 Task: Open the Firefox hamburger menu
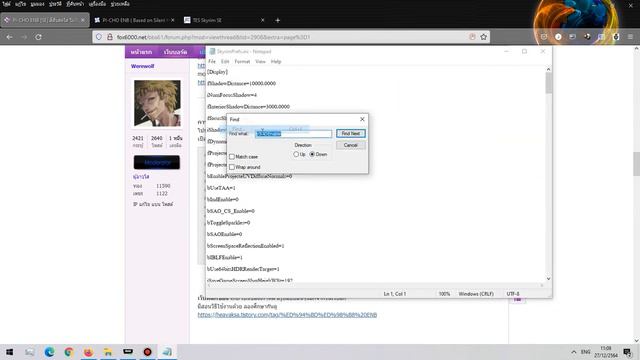click(630, 37)
